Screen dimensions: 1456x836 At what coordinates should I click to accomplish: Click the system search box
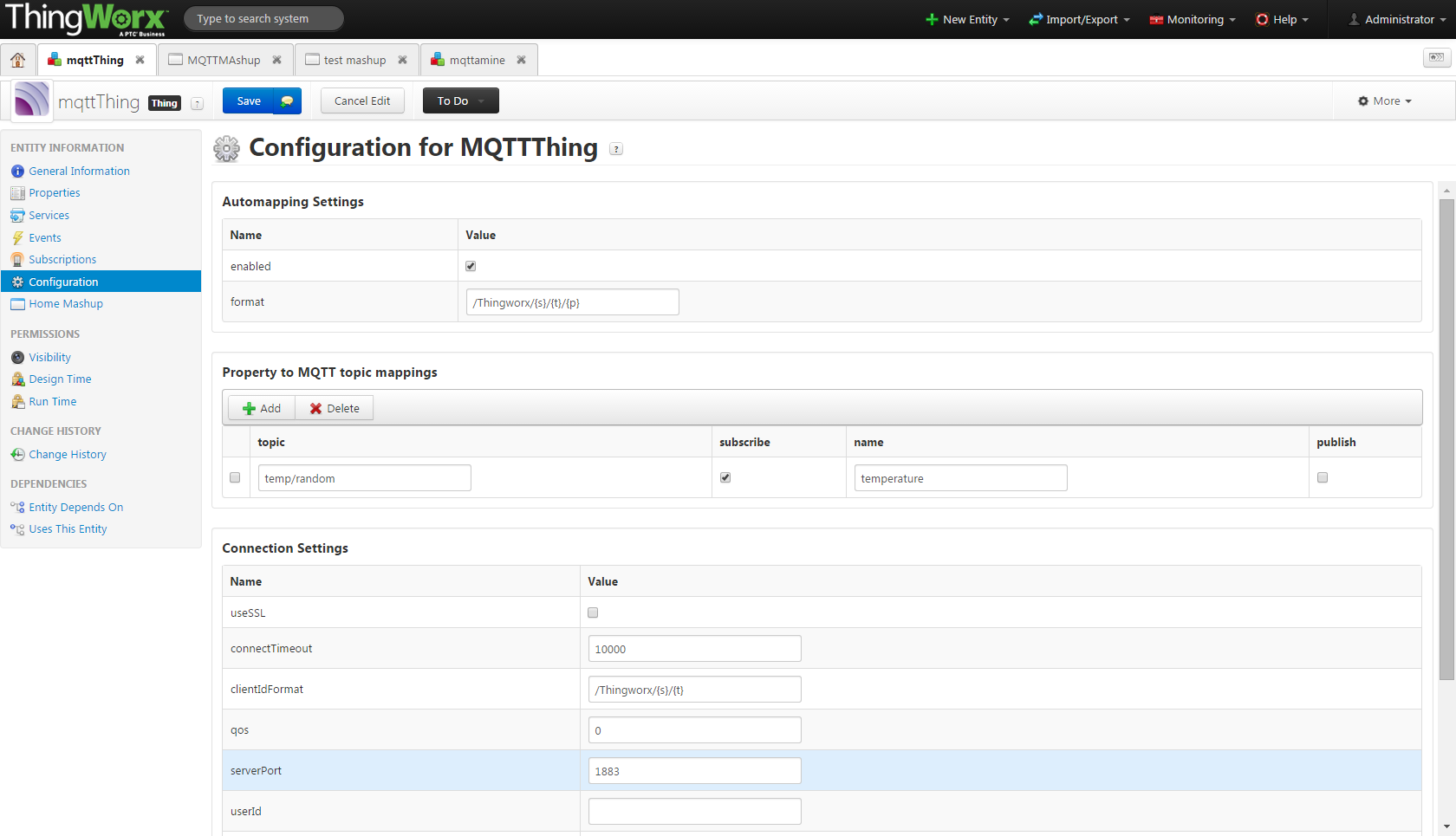pos(263,18)
